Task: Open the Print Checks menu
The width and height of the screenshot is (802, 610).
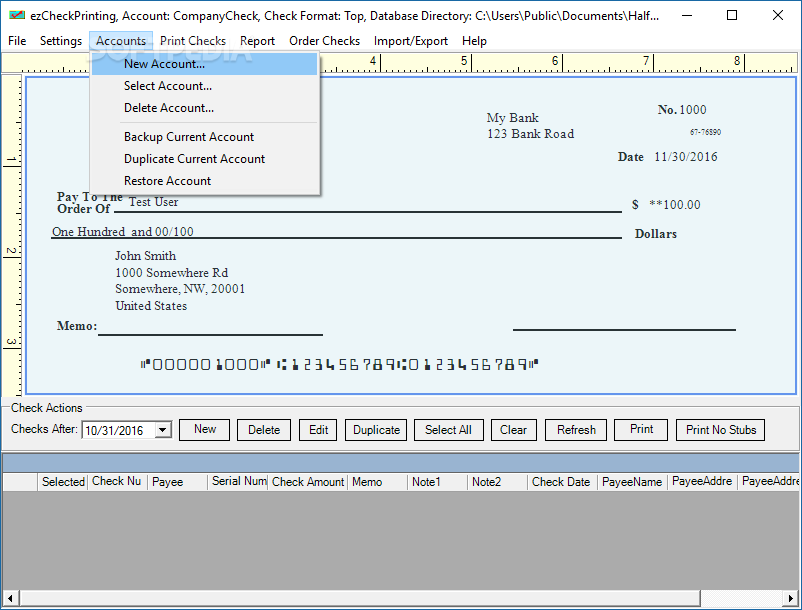Action: pos(193,41)
